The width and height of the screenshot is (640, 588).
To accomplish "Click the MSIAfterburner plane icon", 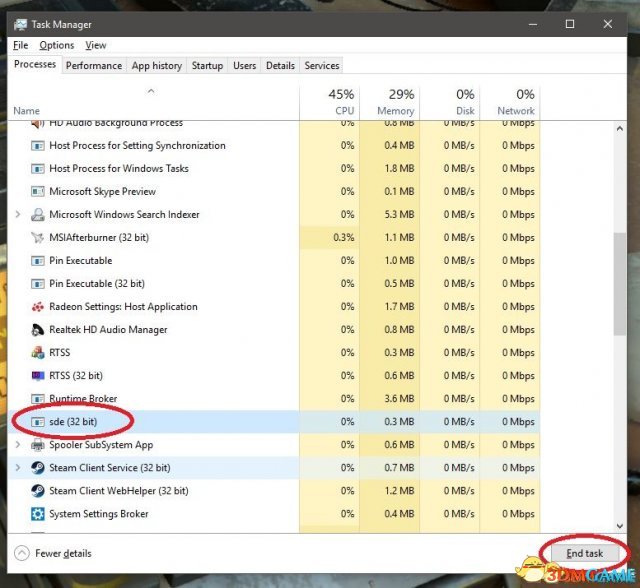I will [38, 237].
